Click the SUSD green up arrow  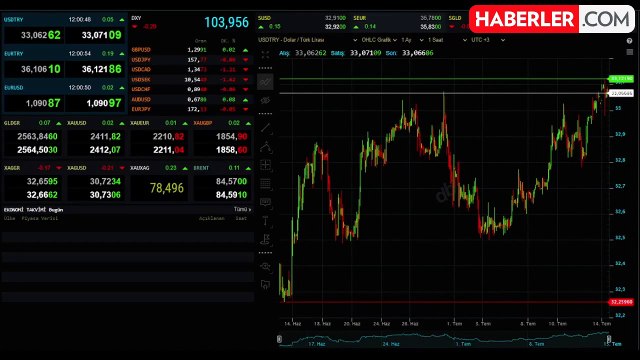(261, 27)
